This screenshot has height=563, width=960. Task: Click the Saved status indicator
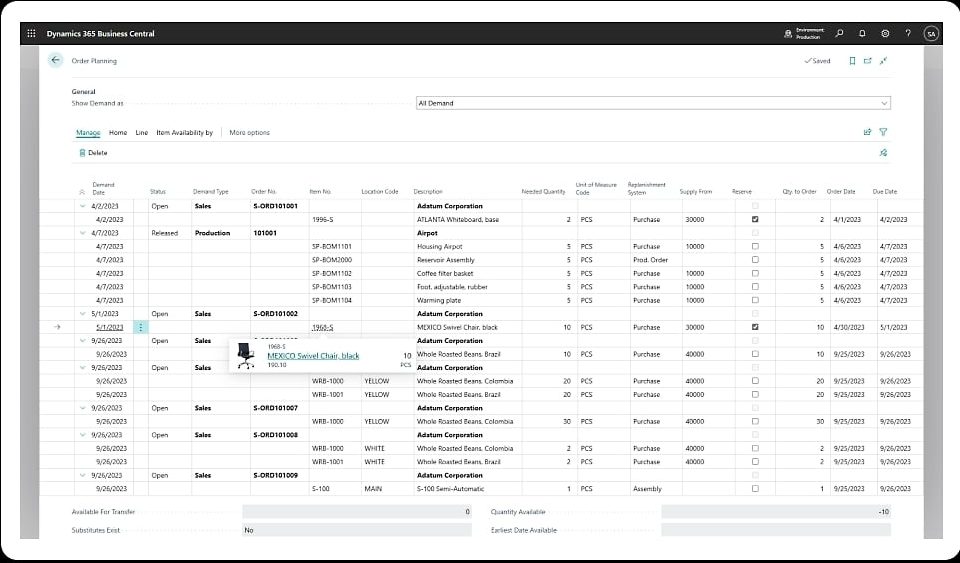817,61
